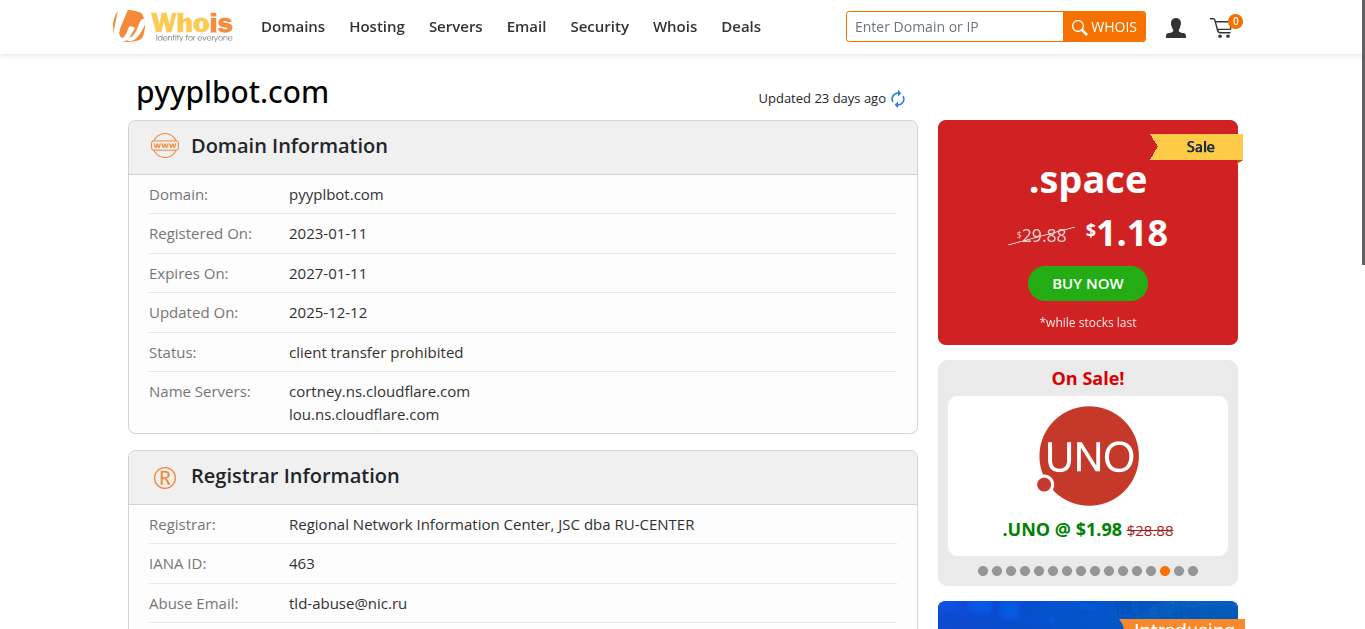Click the Whois logo in header

click(x=173, y=26)
